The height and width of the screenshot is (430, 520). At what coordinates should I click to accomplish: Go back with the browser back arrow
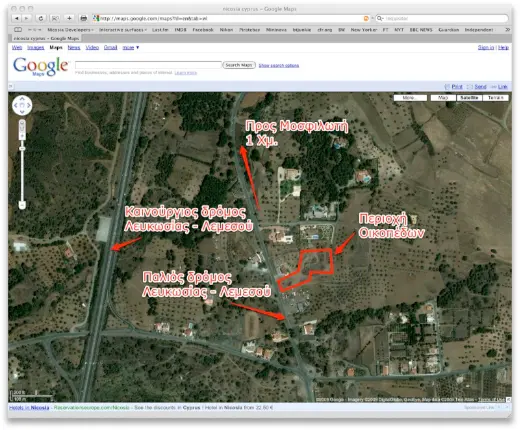pyautogui.click(x=16, y=18)
